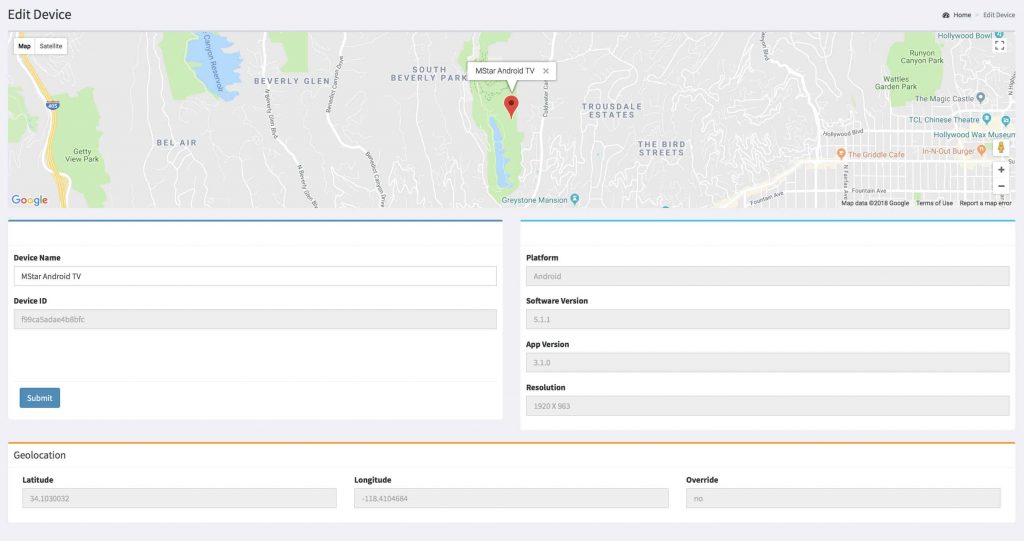The image size is (1024, 541).
Task: Click Edit Device breadcrumb
Action: (x=999, y=15)
